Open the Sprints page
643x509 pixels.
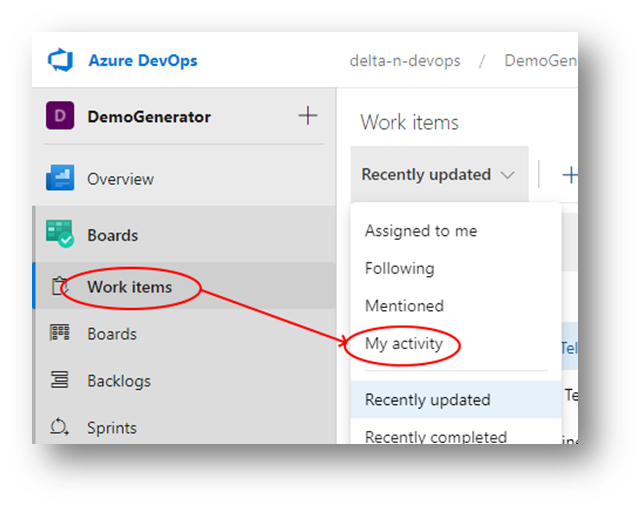coord(112,428)
